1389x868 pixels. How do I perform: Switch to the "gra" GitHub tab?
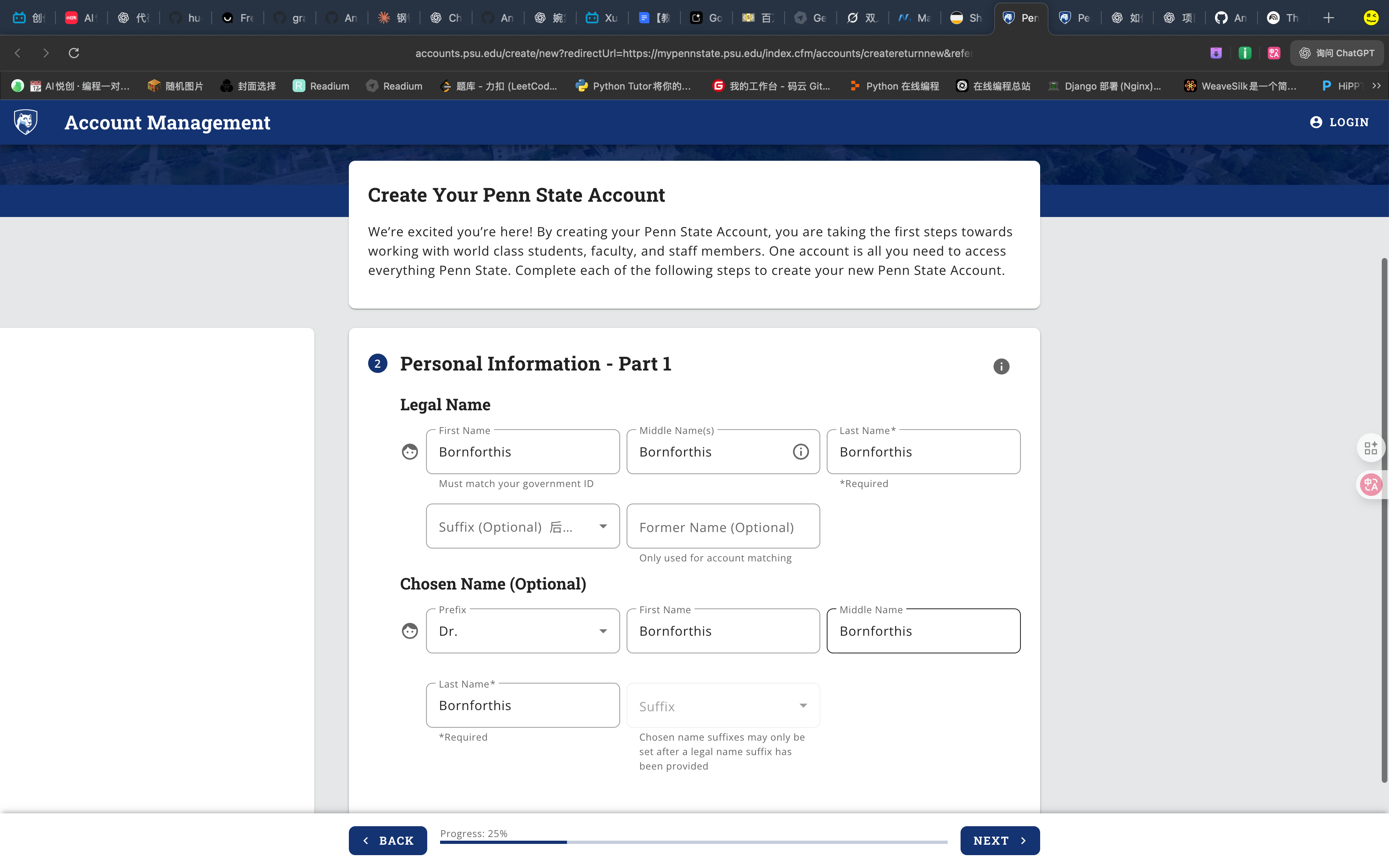291,18
